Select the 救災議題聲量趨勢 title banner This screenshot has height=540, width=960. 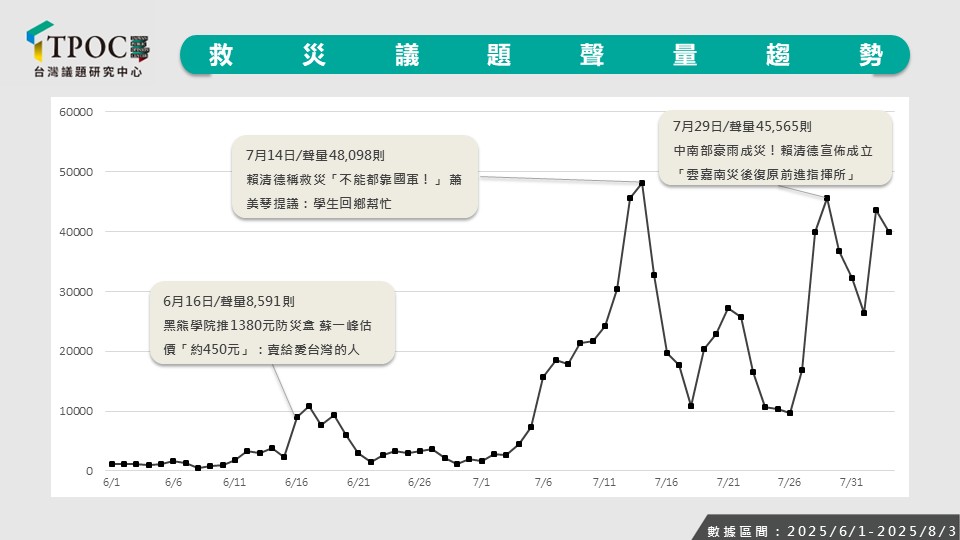[x=545, y=55]
